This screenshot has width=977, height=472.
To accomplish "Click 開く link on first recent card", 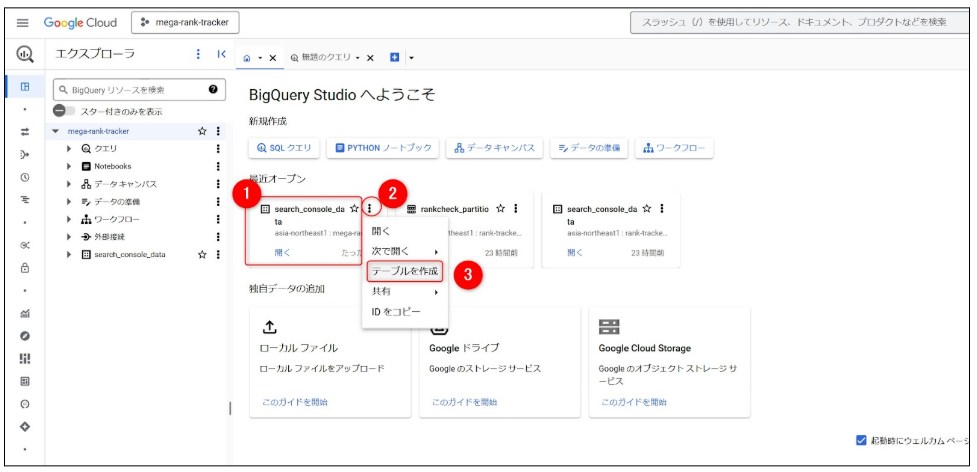I will (x=282, y=253).
